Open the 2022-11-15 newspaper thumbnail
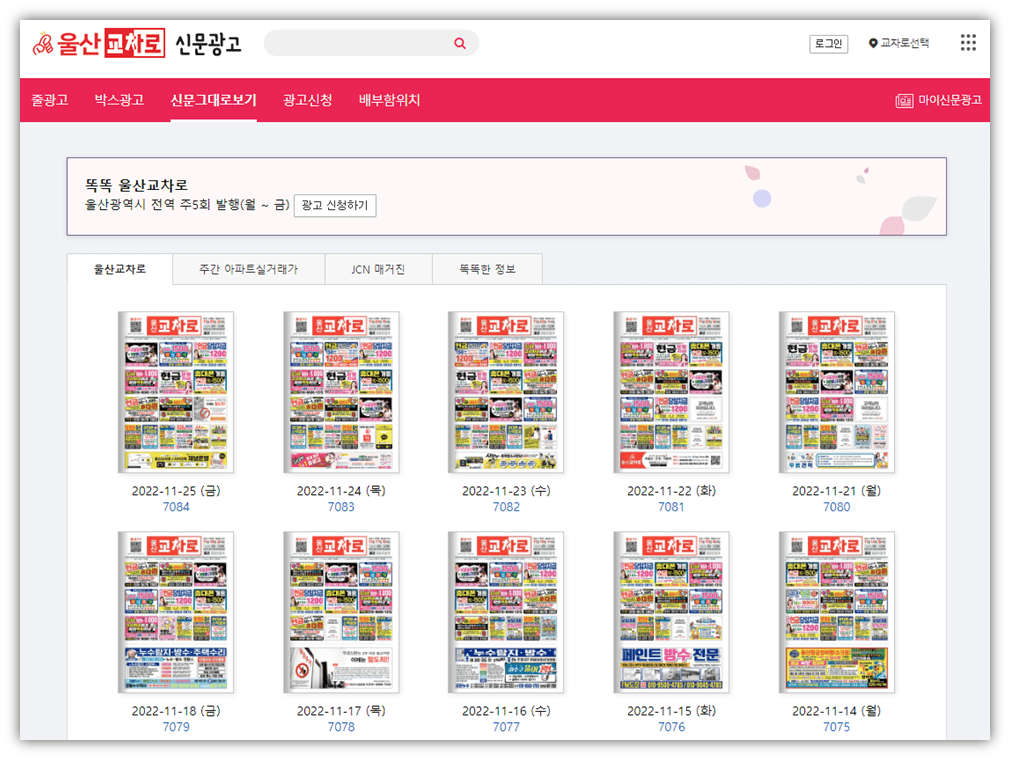The height and width of the screenshot is (760, 1010). 671,613
